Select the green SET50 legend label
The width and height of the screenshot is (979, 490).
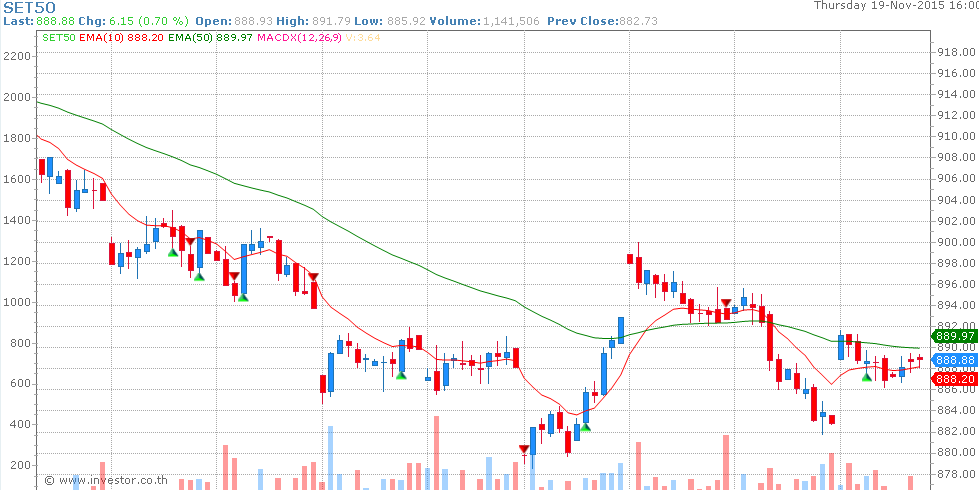(x=59, y=37)
